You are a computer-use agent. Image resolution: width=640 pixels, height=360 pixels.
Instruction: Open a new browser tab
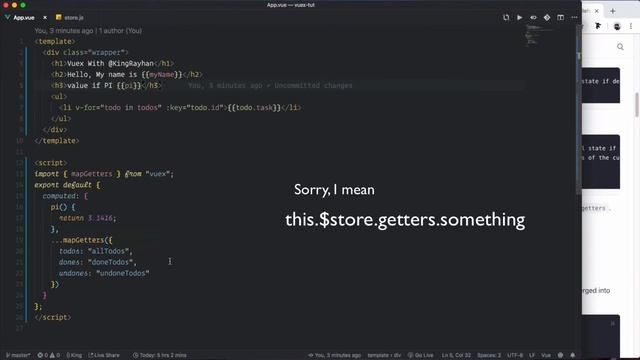[613, 11]
